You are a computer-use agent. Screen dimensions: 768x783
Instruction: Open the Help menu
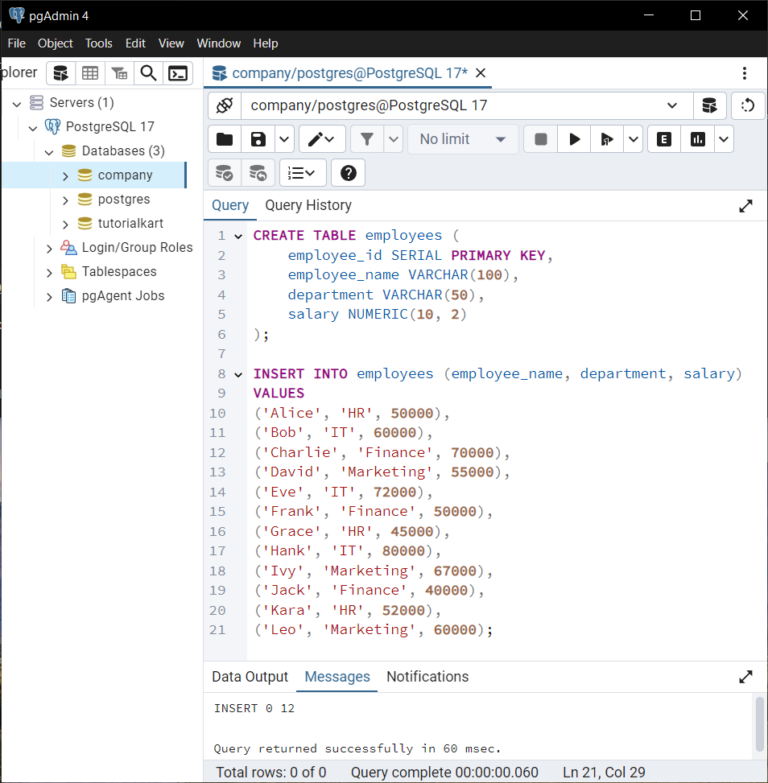tap(265, 43)
